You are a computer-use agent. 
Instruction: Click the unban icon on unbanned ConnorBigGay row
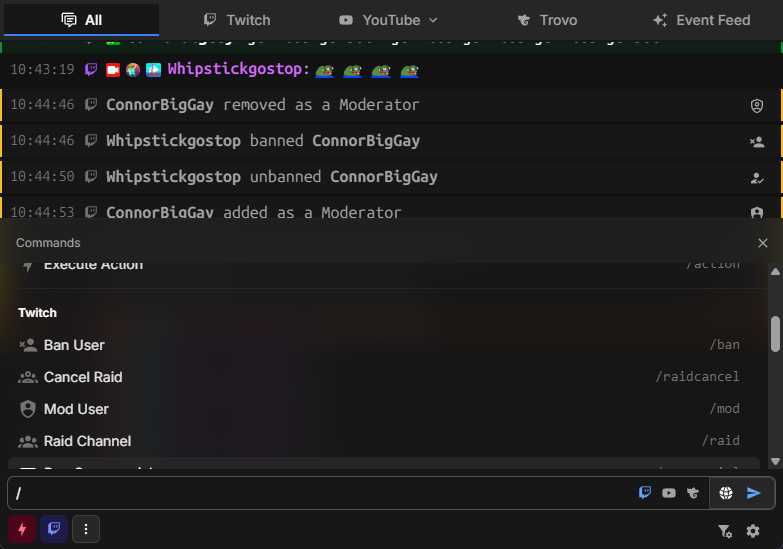757,178
